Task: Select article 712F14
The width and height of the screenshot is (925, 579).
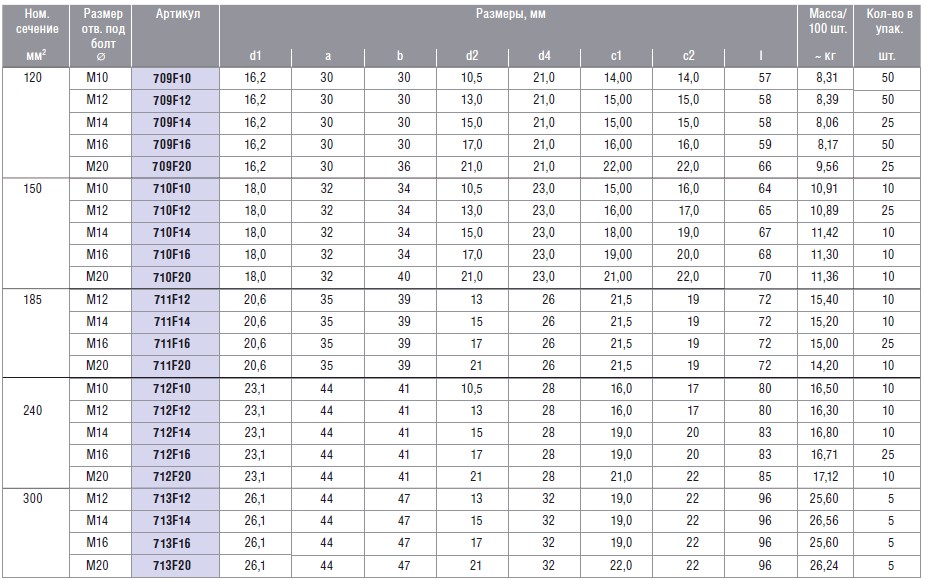Action: (175, 433)
